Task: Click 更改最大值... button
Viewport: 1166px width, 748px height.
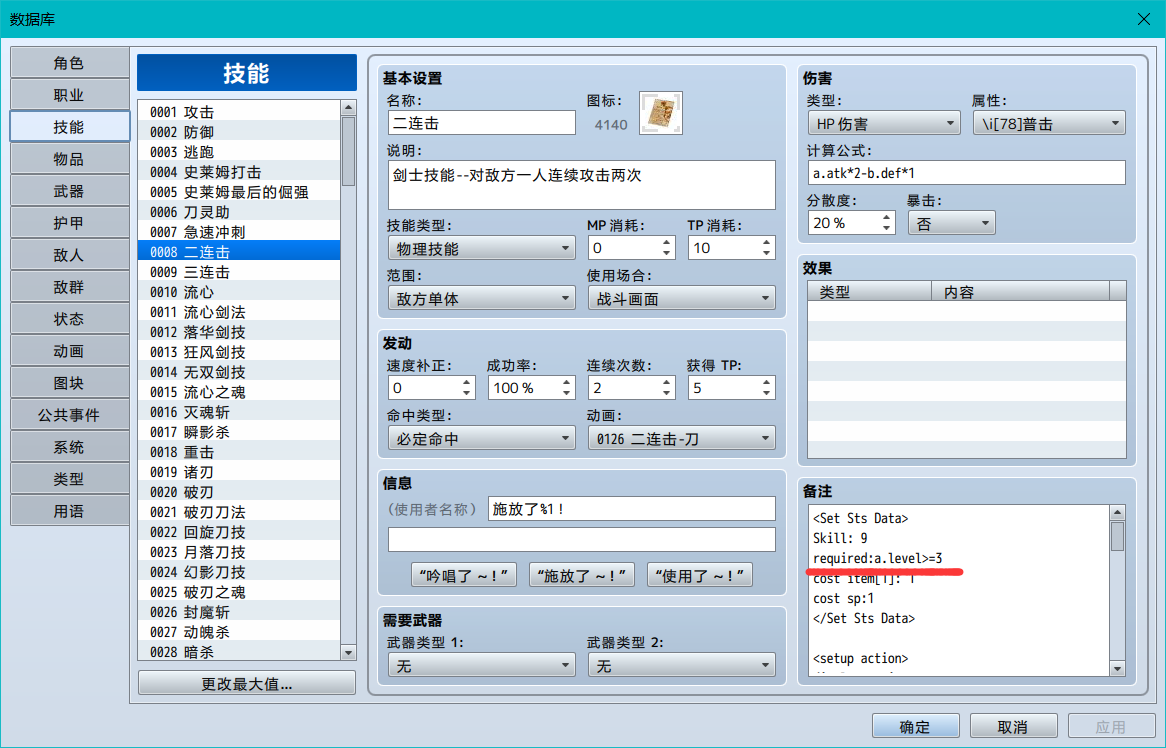Action: pos(247,683)
